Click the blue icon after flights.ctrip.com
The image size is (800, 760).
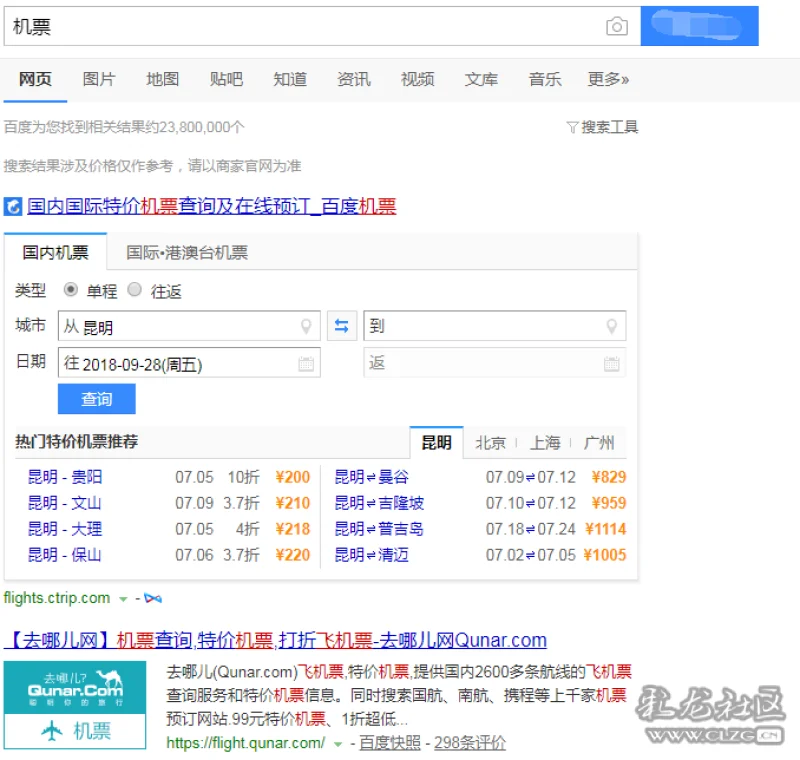coord(153,598)
